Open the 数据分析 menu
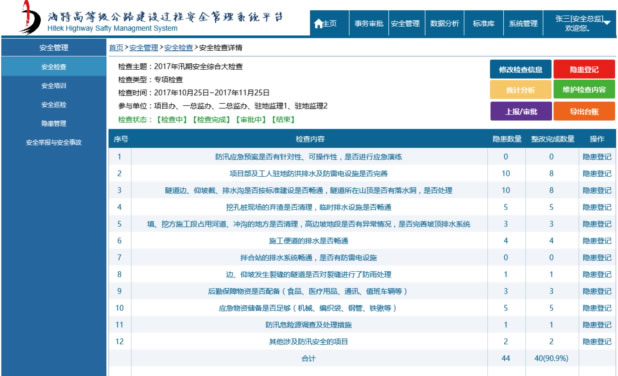 [x=445, y=24]
